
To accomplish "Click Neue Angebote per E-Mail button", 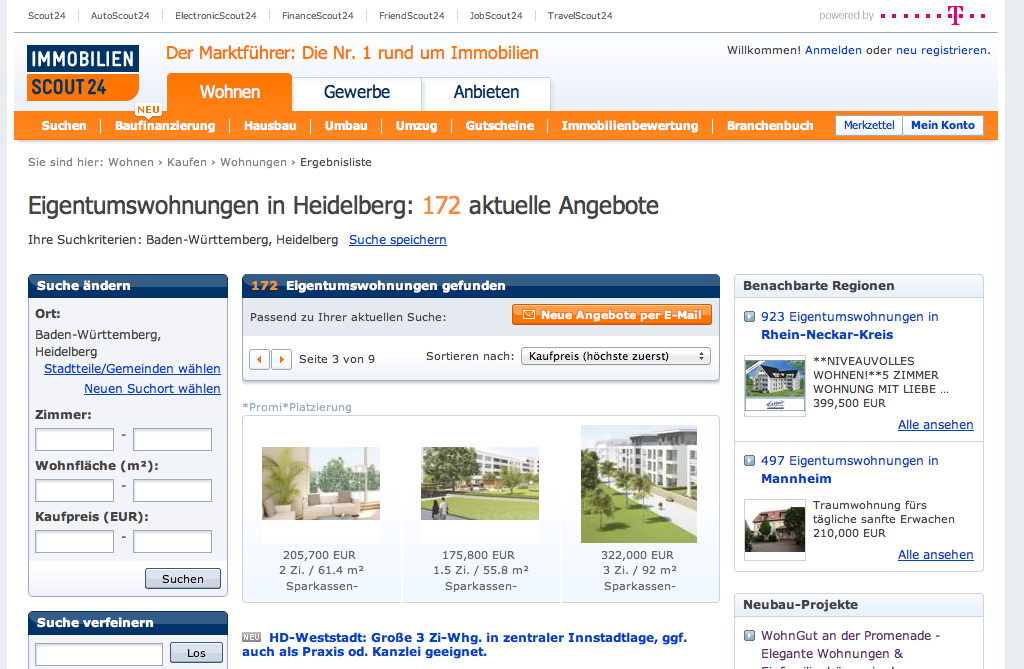I will pos(612,315).
